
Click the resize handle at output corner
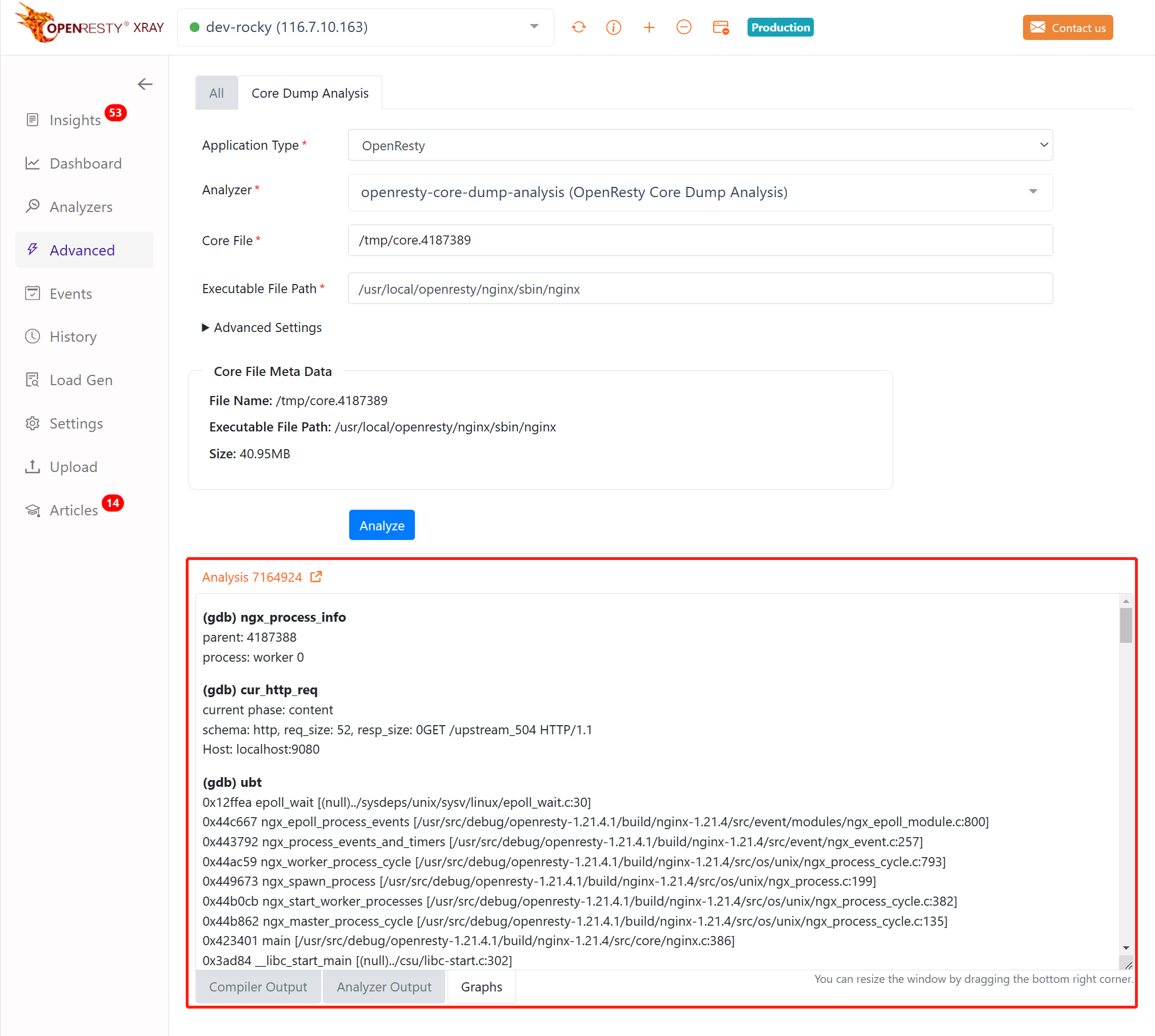[1128, 965]
